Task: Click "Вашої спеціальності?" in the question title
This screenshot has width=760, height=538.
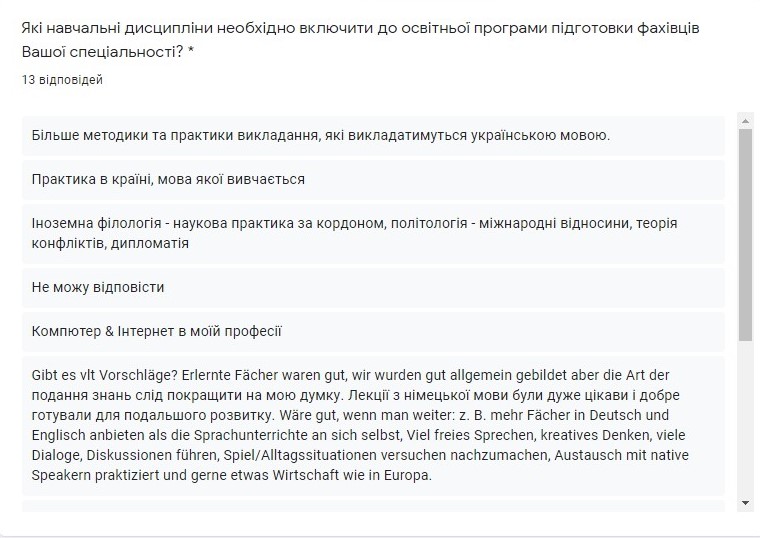Action: (x=102, y=50)
